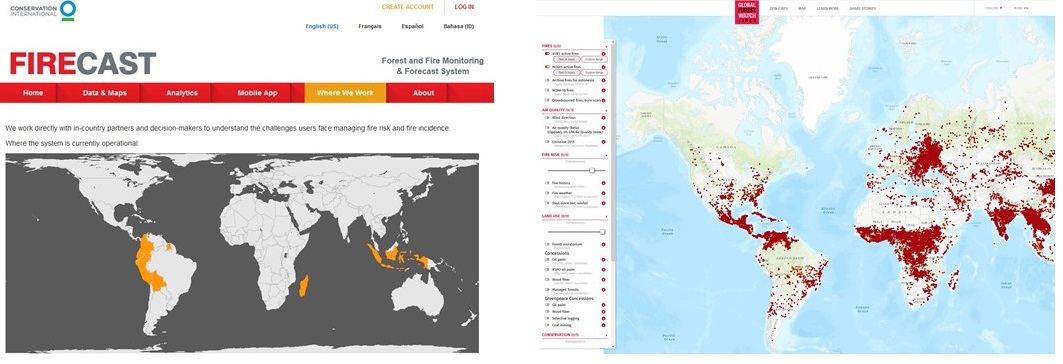1063x364 pixels.
Task: Click the Global Forest Watch Fires logo
Action: 747,12
